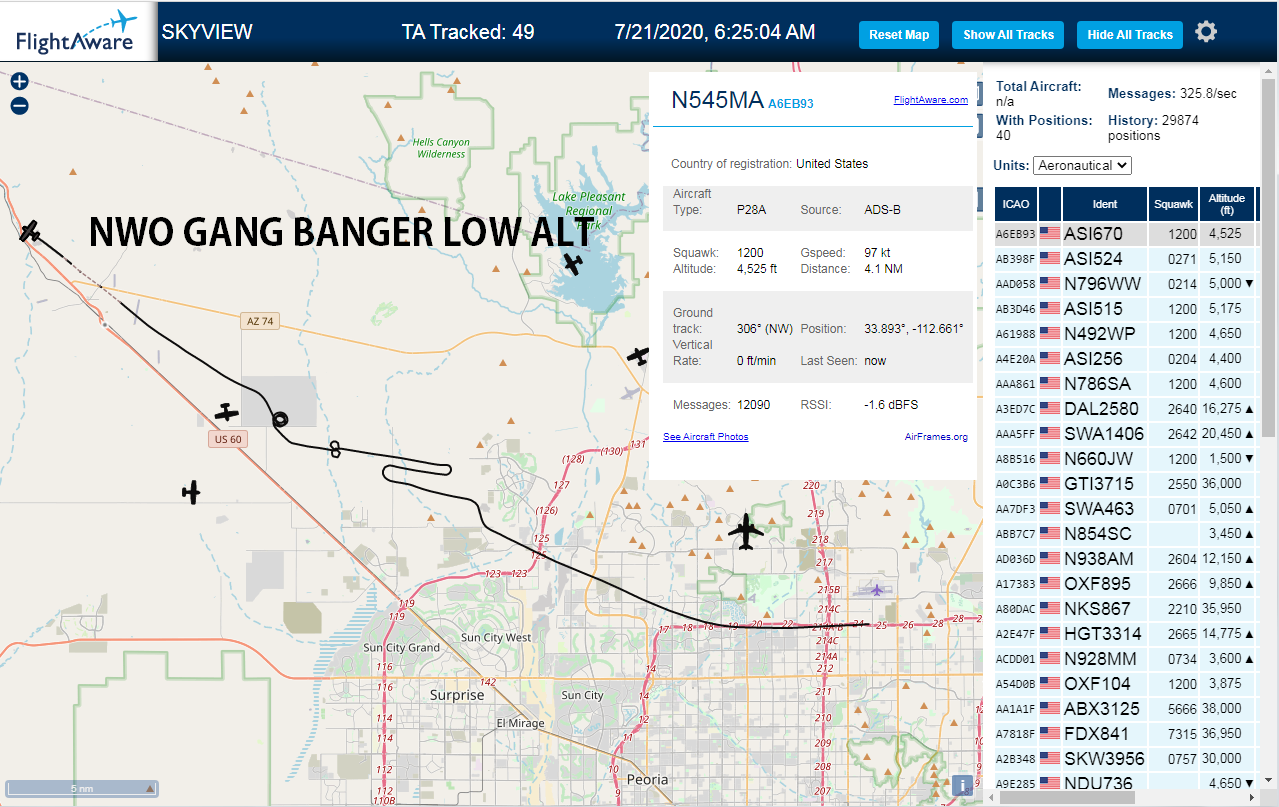Select the N938AM row
The height and width of the screenshot is (807, 1279).
tap(1125, 559)
